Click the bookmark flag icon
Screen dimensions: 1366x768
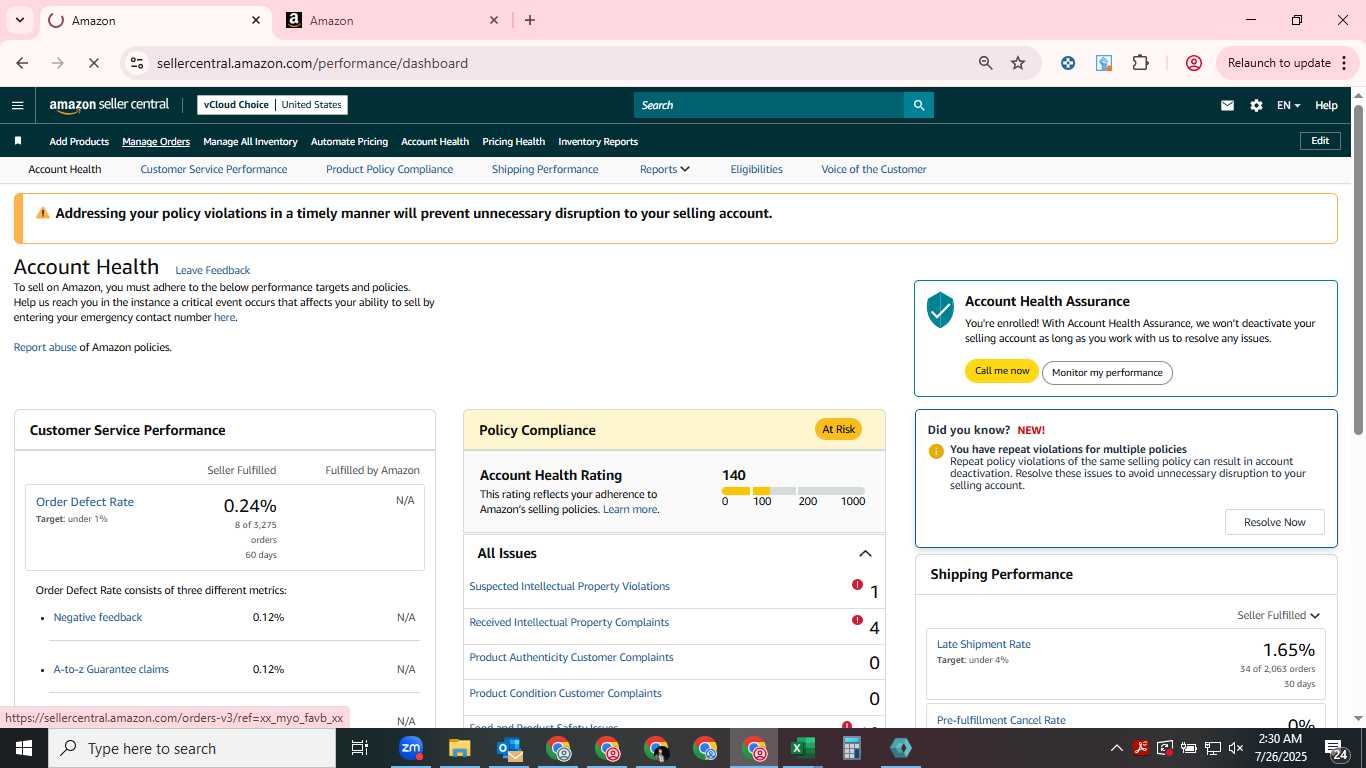point(18,141)
